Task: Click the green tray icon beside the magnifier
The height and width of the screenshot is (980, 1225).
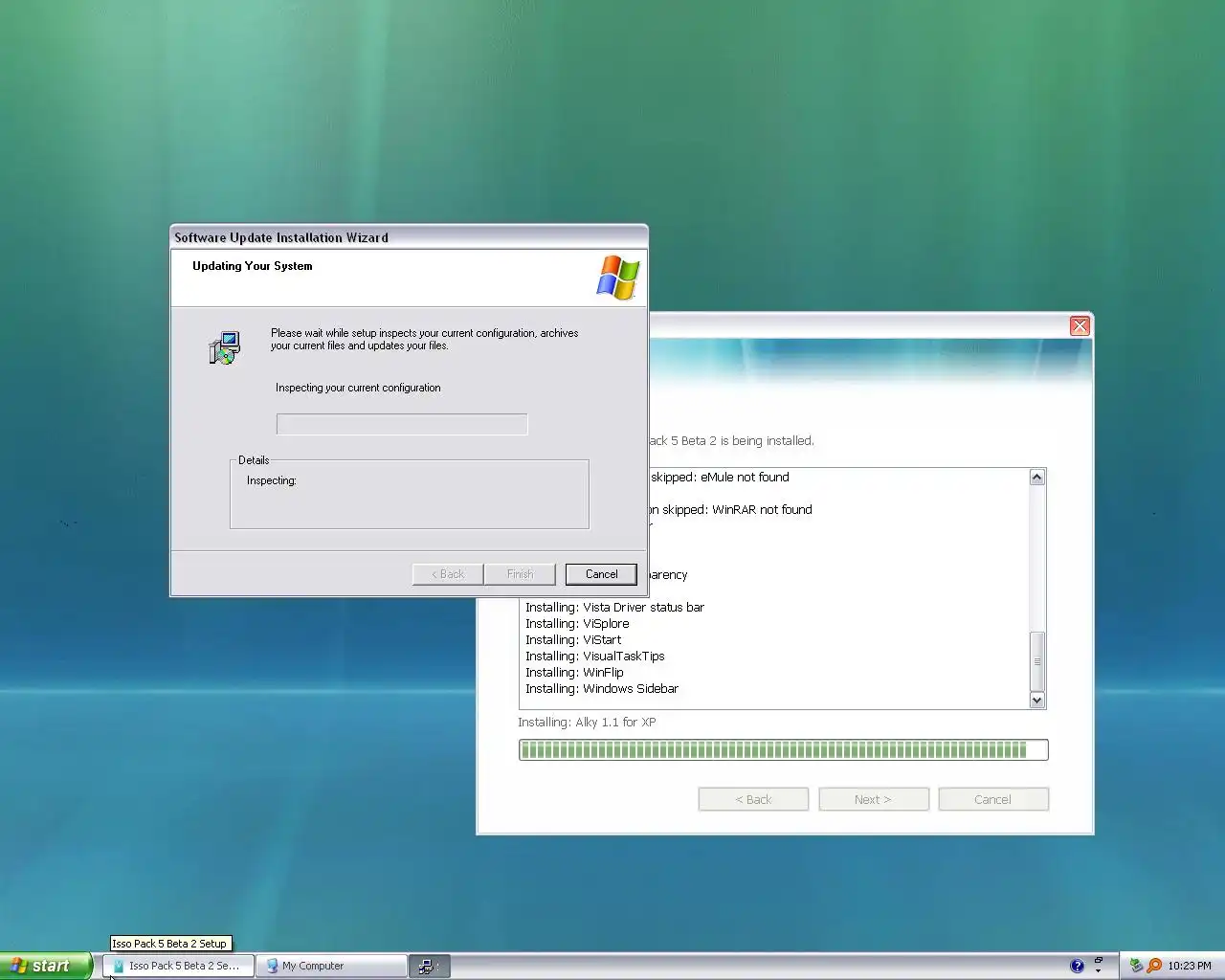Action: (1136, 966)
